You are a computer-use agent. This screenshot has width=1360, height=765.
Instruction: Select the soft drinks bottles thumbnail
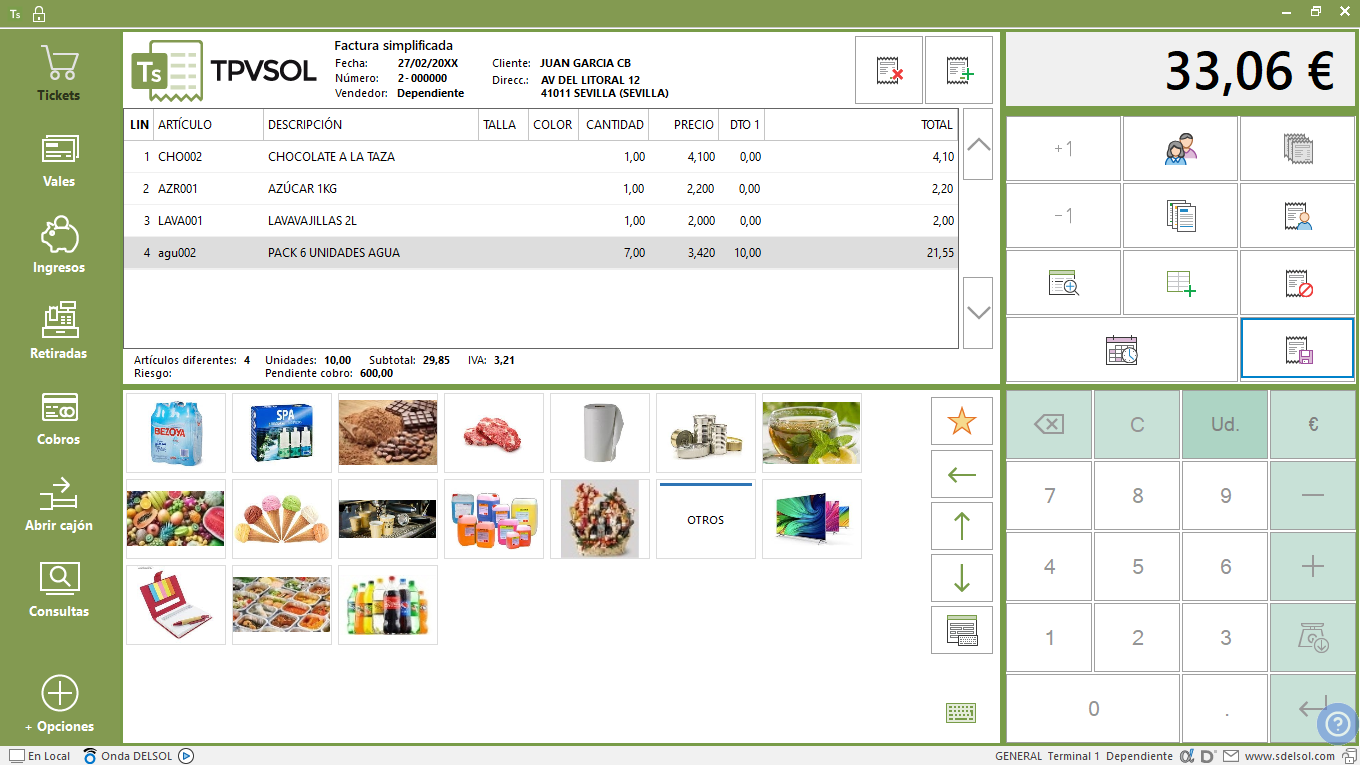click(388, 605)
